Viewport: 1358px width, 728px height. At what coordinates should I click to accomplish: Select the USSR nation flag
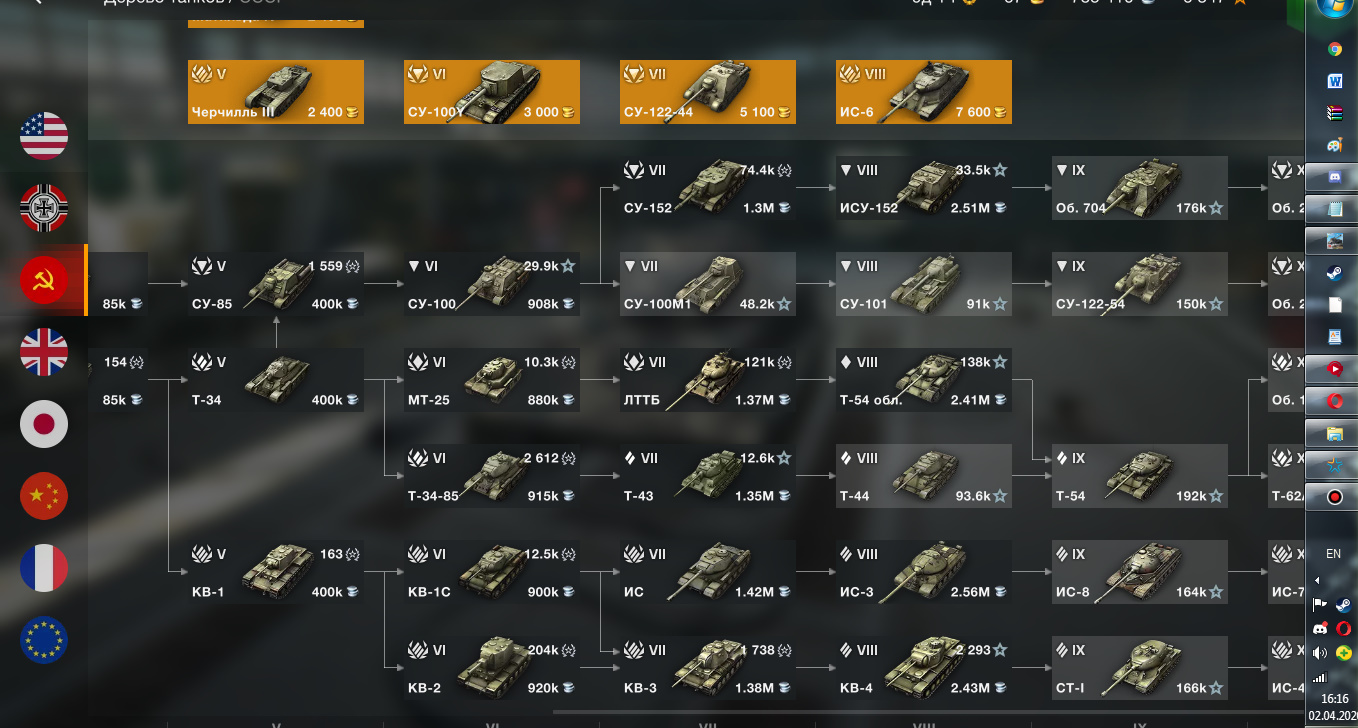pos(44,280)
